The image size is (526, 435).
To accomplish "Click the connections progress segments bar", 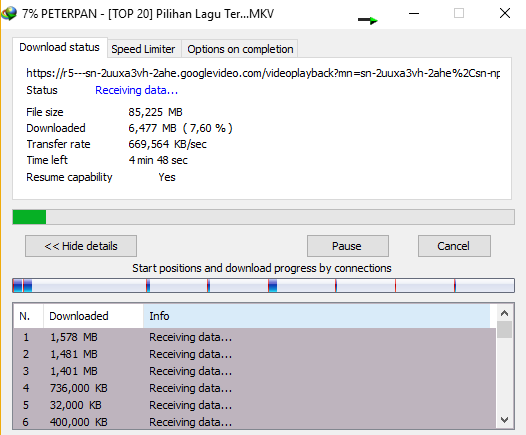I will click(x=263, y=285).
